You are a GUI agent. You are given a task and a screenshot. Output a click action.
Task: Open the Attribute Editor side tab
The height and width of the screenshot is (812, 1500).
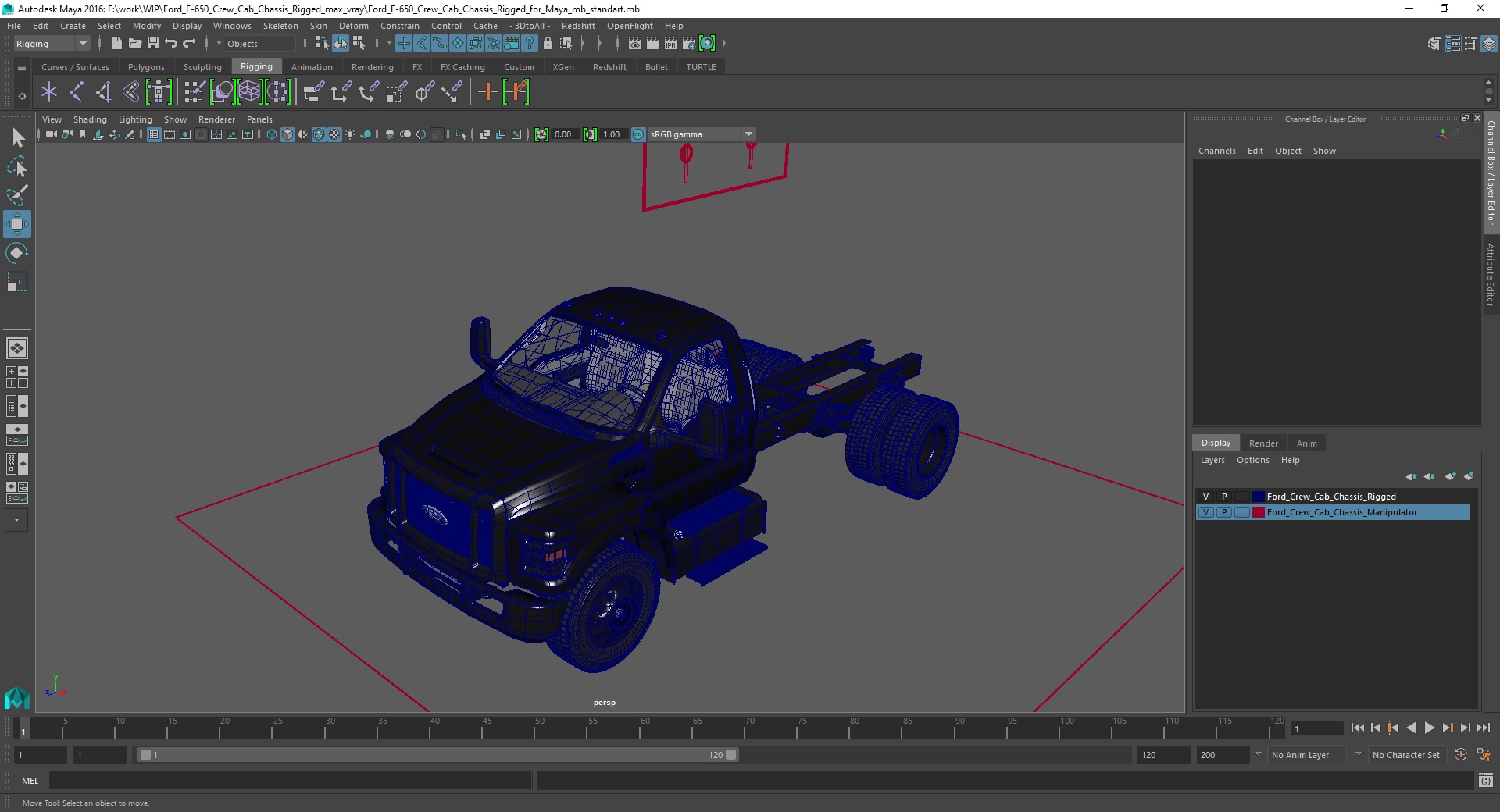[1491, 274]
